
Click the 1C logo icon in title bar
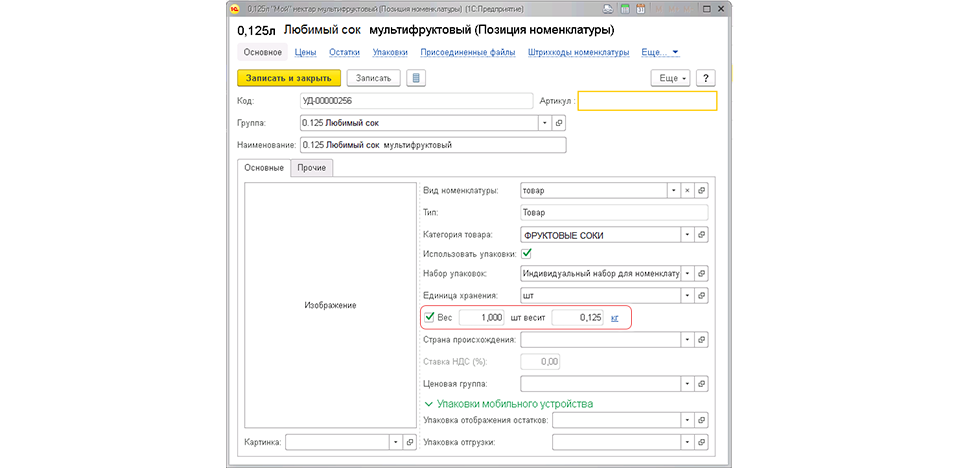pyautogui.click(x=234, y=10)
